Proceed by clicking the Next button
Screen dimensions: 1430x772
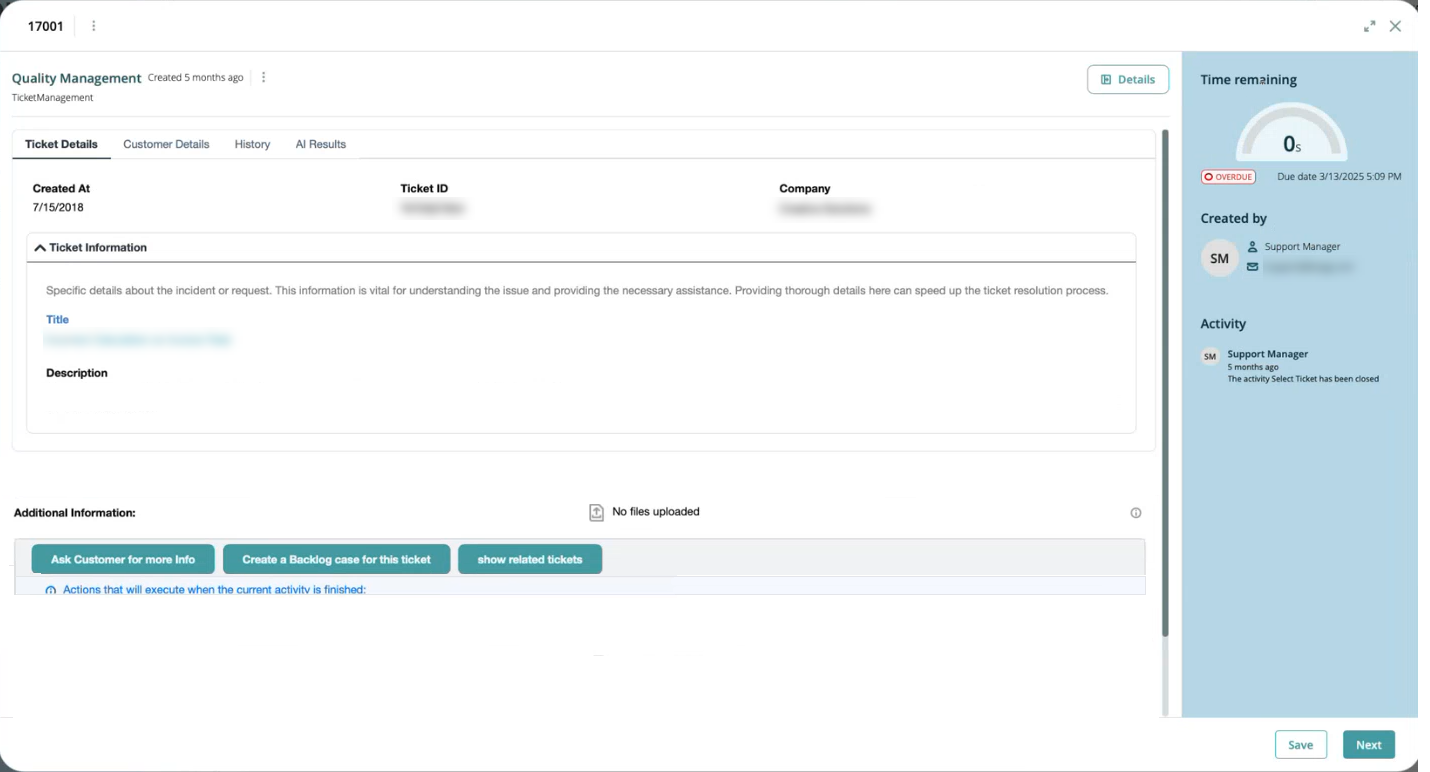(x=1368, y=745)
